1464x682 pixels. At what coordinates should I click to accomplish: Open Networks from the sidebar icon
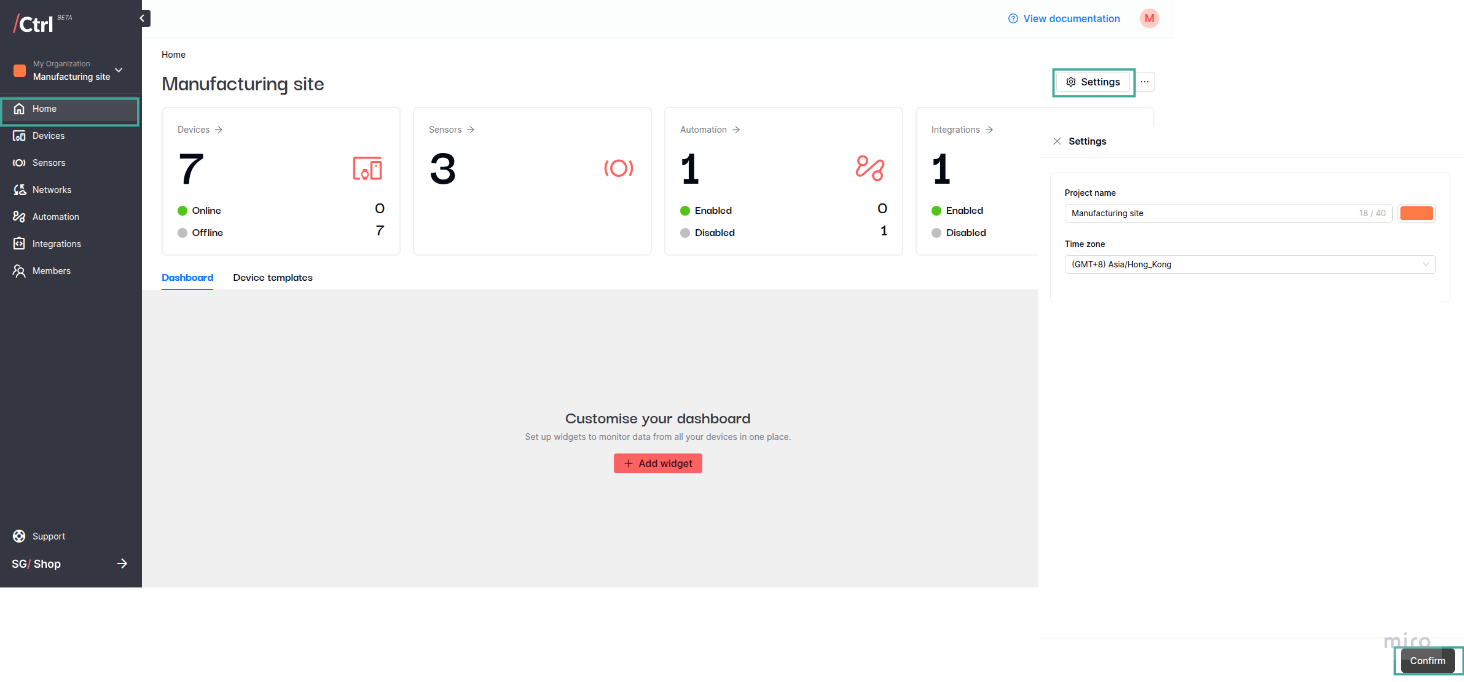(19, 190)
